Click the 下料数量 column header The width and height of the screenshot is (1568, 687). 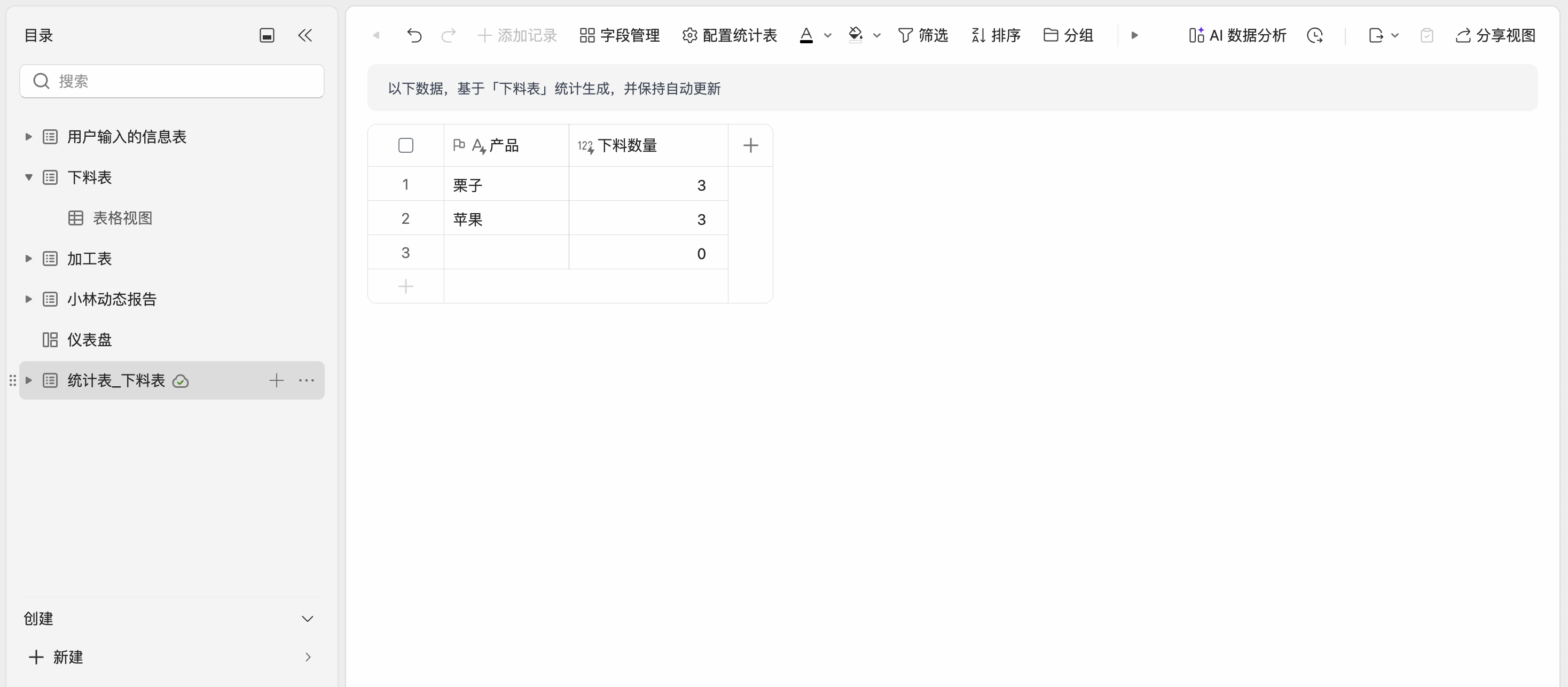(648, 145)
